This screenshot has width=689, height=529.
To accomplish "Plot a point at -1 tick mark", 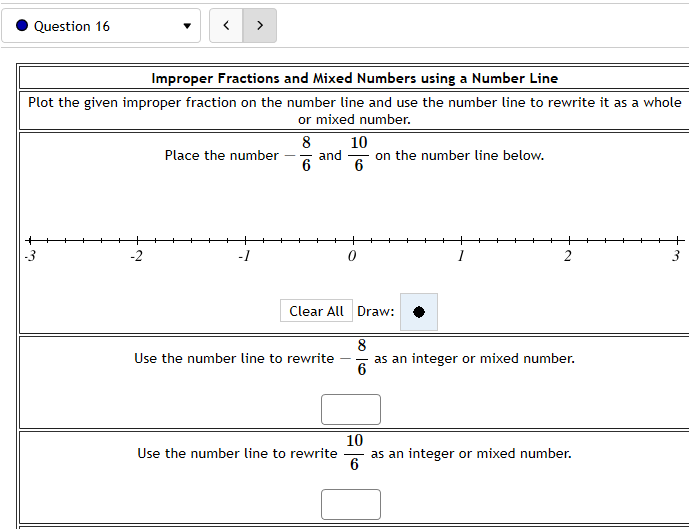I will tap(246, 241).
